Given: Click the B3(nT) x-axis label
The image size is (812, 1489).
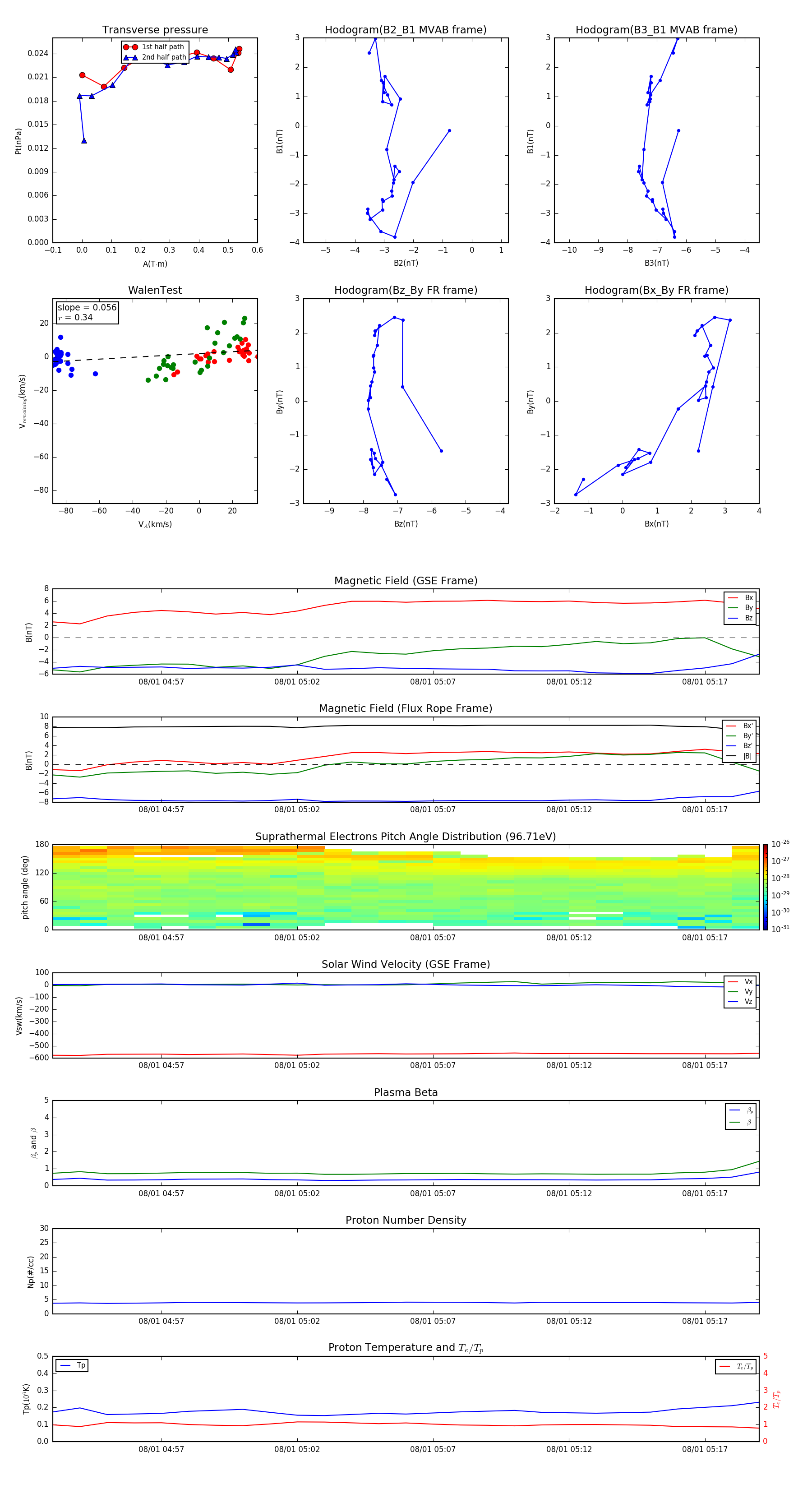Looking at the screenshot, I should [x=656, y=264].
